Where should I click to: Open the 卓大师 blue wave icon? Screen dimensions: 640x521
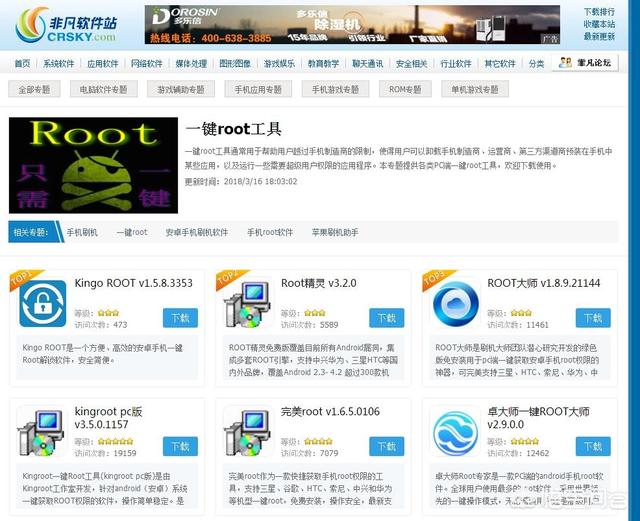point(456,433)
